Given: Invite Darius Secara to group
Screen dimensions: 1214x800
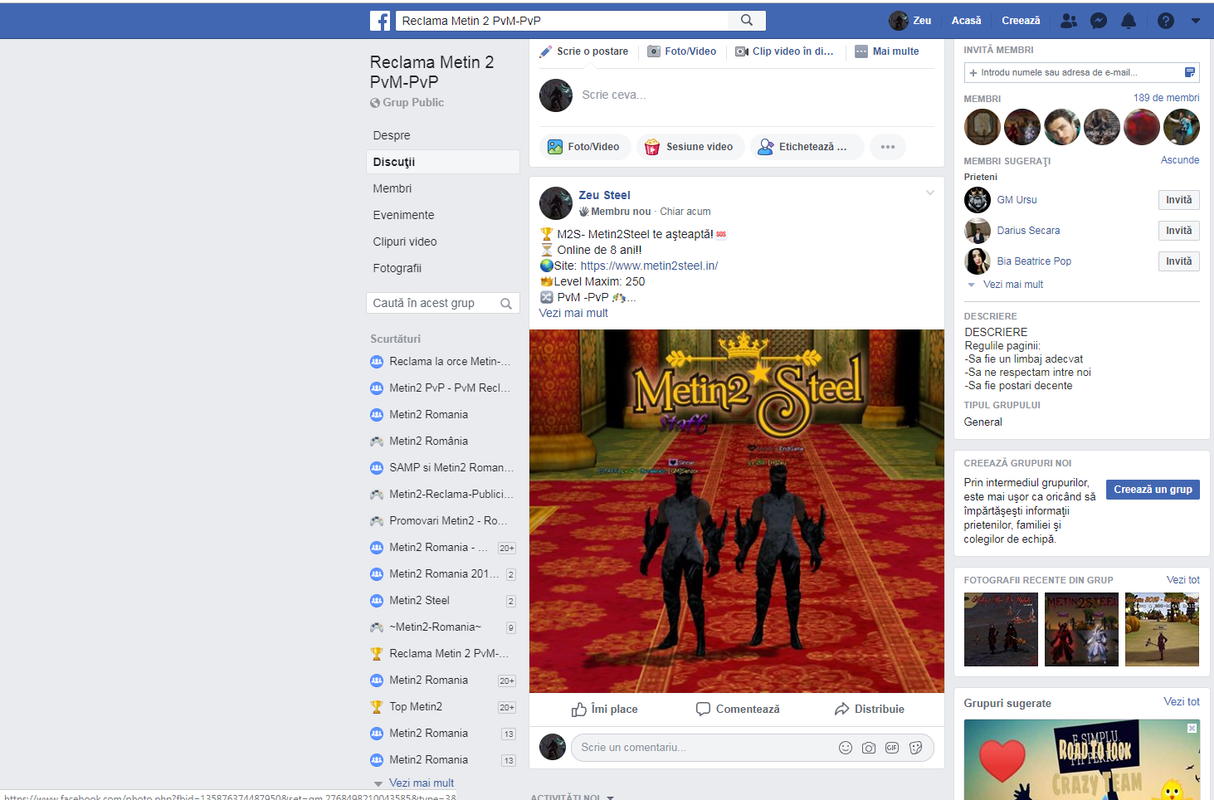Looking at the screenshot, I should (x=1179, y=231).
